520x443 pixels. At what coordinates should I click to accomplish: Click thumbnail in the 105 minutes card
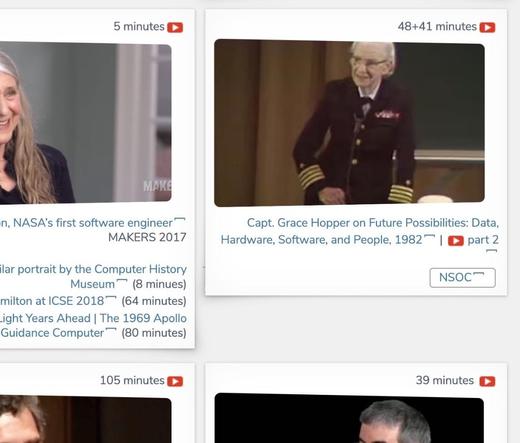[86, 419]
